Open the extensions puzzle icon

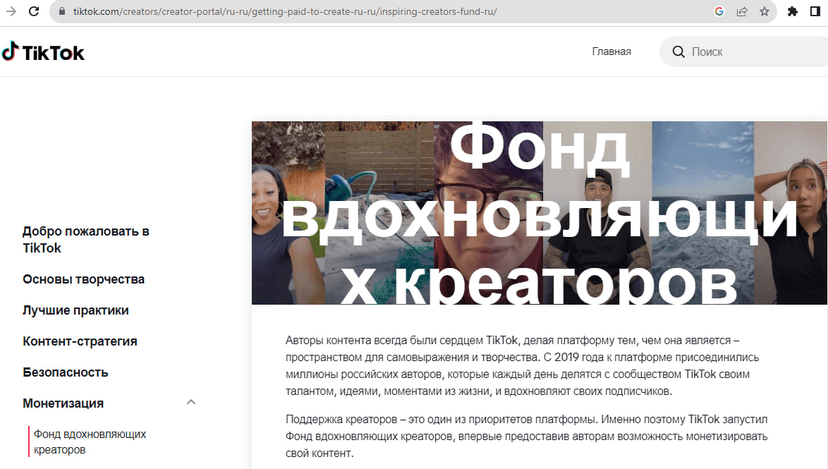tap(793, 11)
